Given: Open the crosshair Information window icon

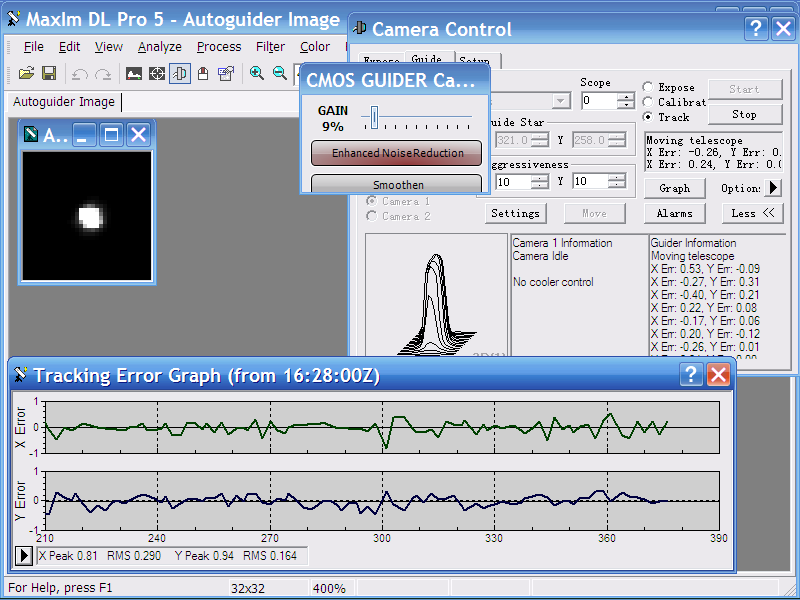Looking at the screenshot, I should click(157, 74).
